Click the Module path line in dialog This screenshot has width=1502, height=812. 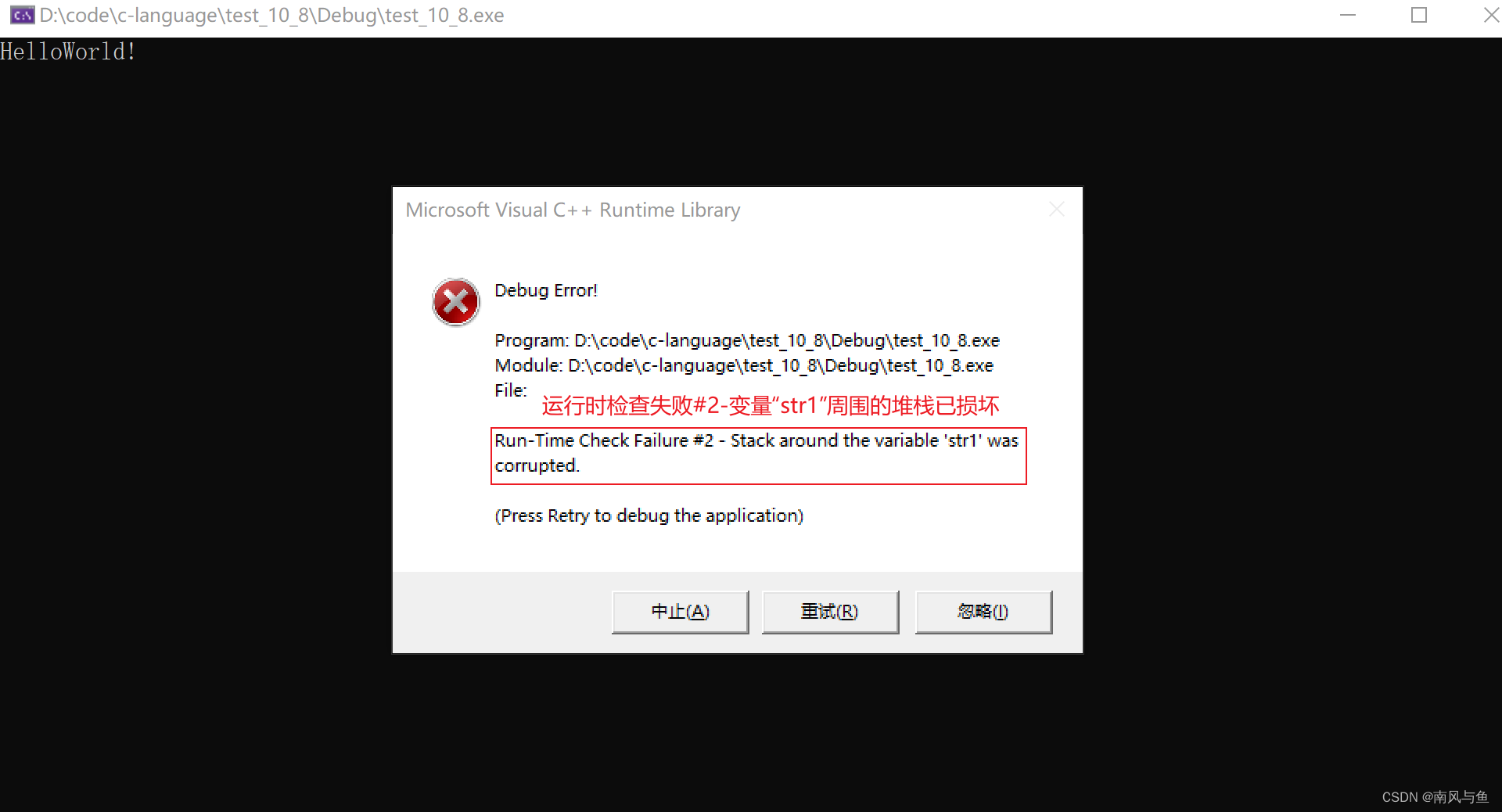pos(744,366)
